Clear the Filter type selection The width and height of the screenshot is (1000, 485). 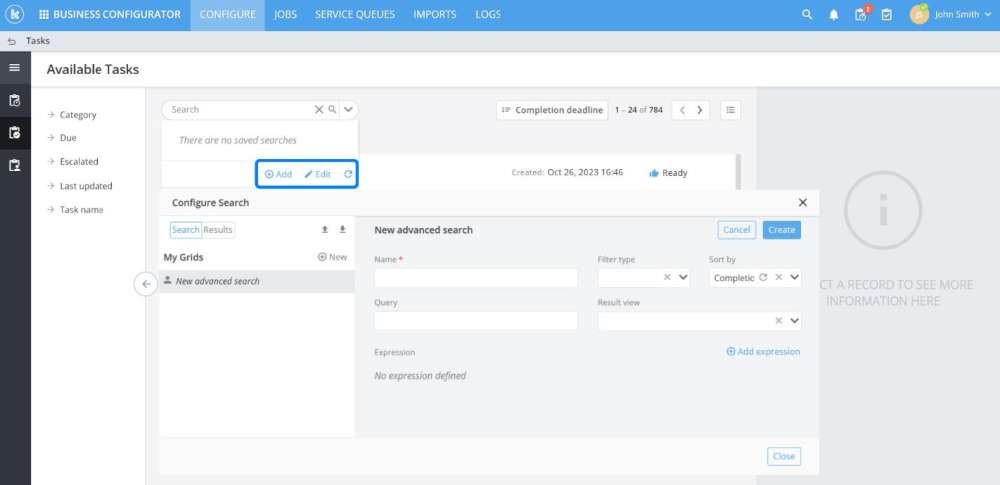click(x=667, y=278)
